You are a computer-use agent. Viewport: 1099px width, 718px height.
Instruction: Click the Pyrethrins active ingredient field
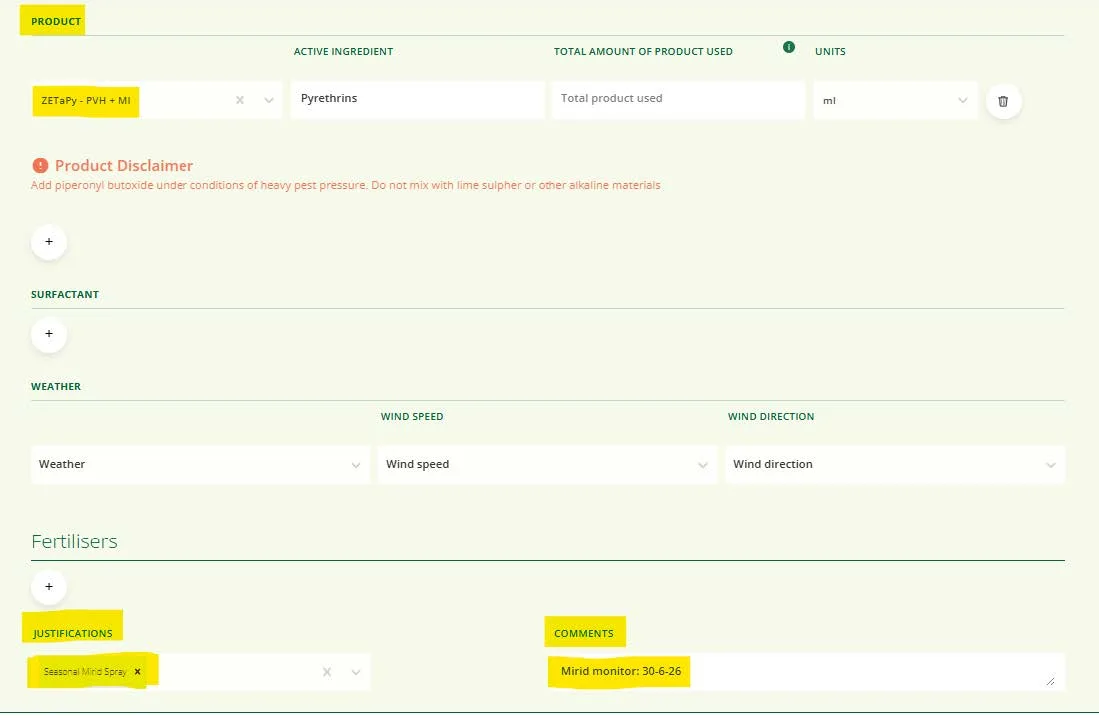pyautogui.click(x=417, y=100)
